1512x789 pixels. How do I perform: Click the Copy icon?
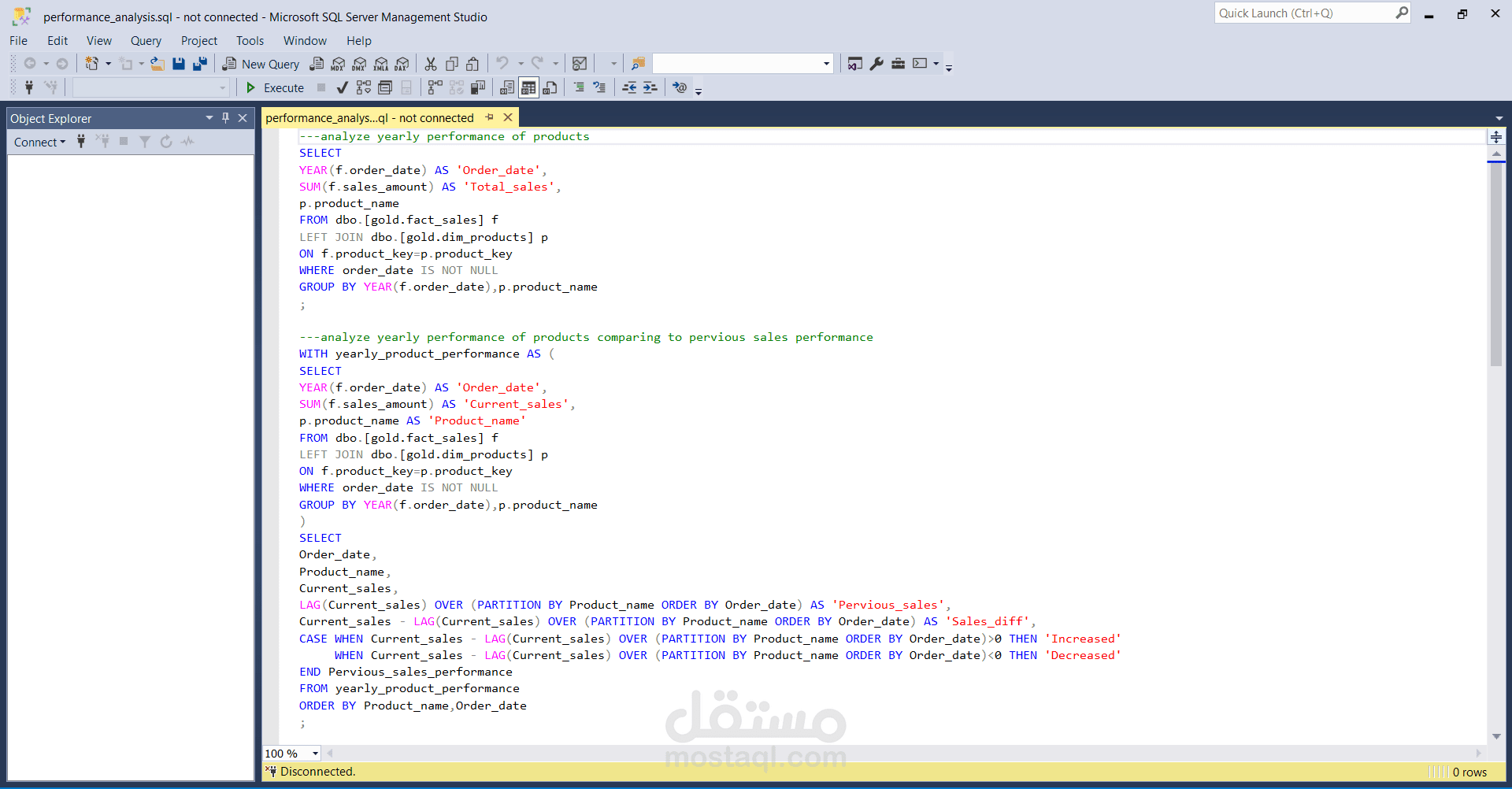(x=452, y=64)
